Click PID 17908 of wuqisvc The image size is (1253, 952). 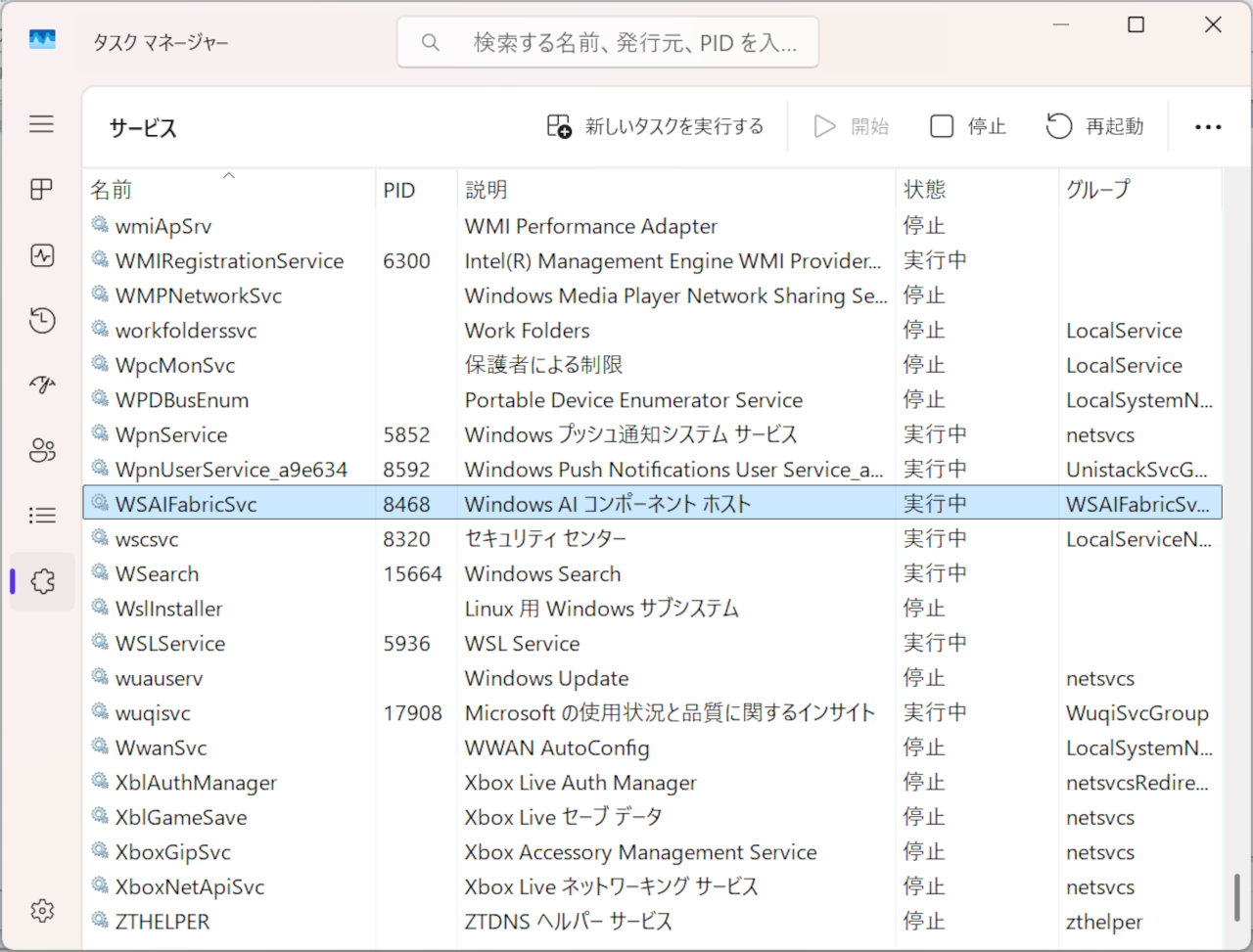(x=412, y=713)
